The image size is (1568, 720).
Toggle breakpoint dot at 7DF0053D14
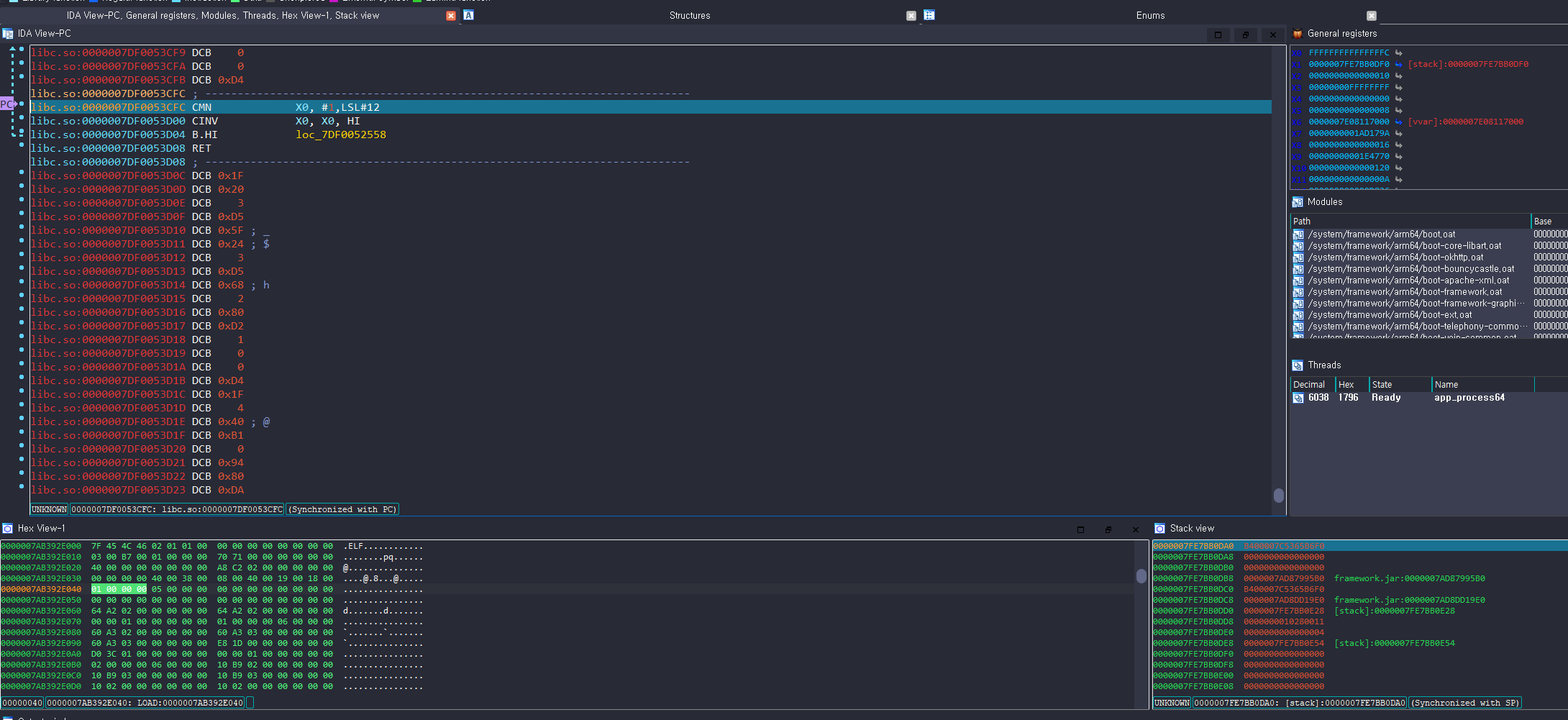point(22,282)
